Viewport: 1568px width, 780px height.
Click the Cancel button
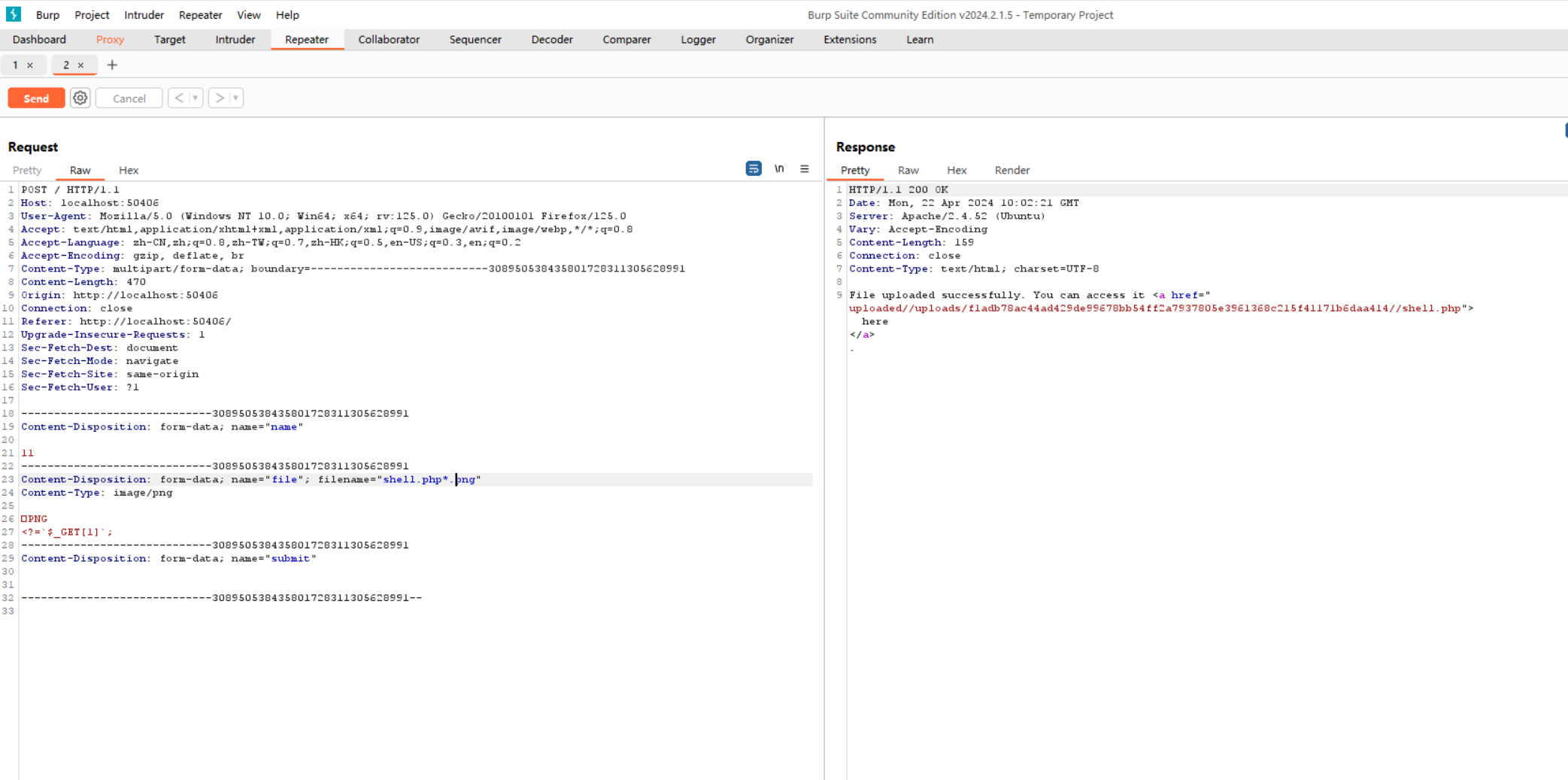click(129, 99)
